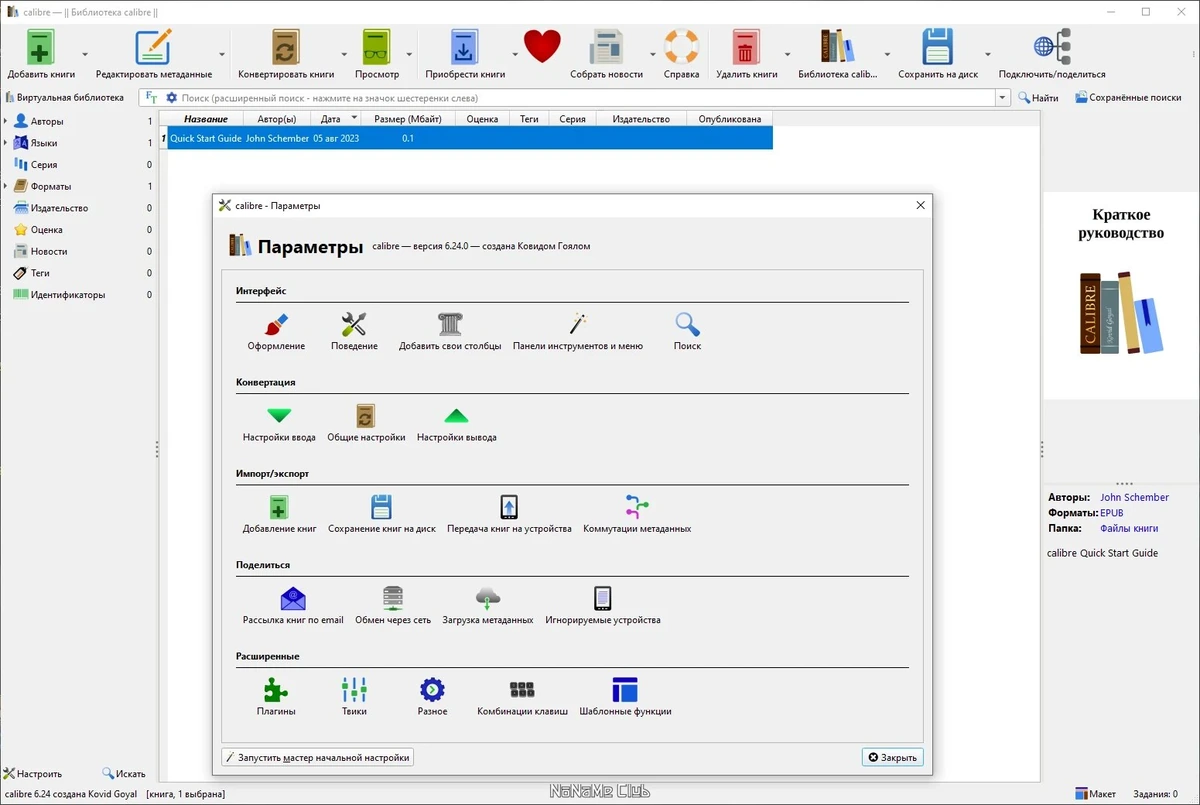Open Обмен через сеть settings
Screen dimensions: 1200x805
(x=393, y=606)
